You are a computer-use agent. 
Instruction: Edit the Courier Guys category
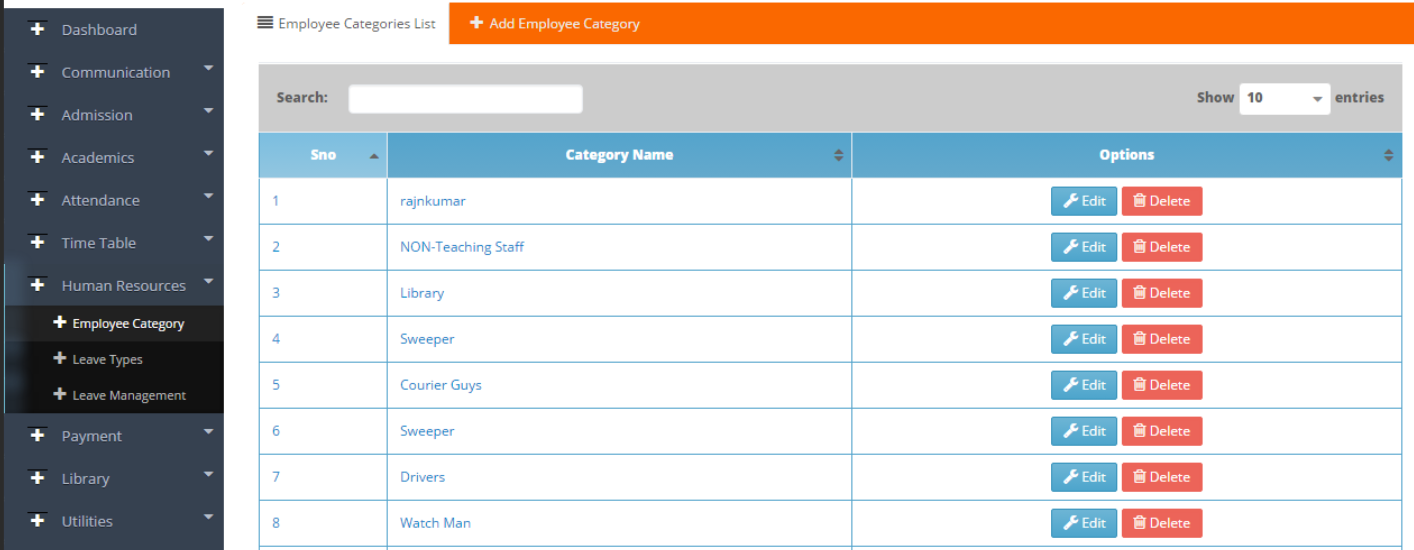[1084, 385]
